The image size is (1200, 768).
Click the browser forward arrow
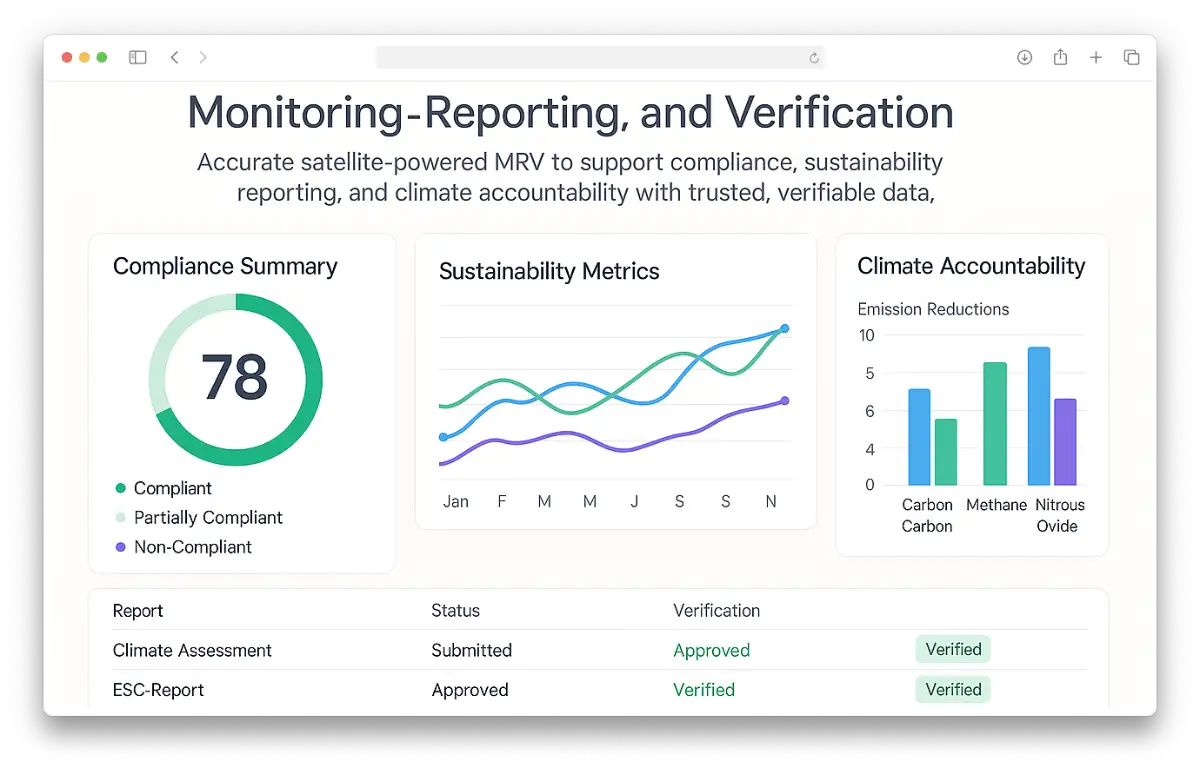click(x=203, y=58)
